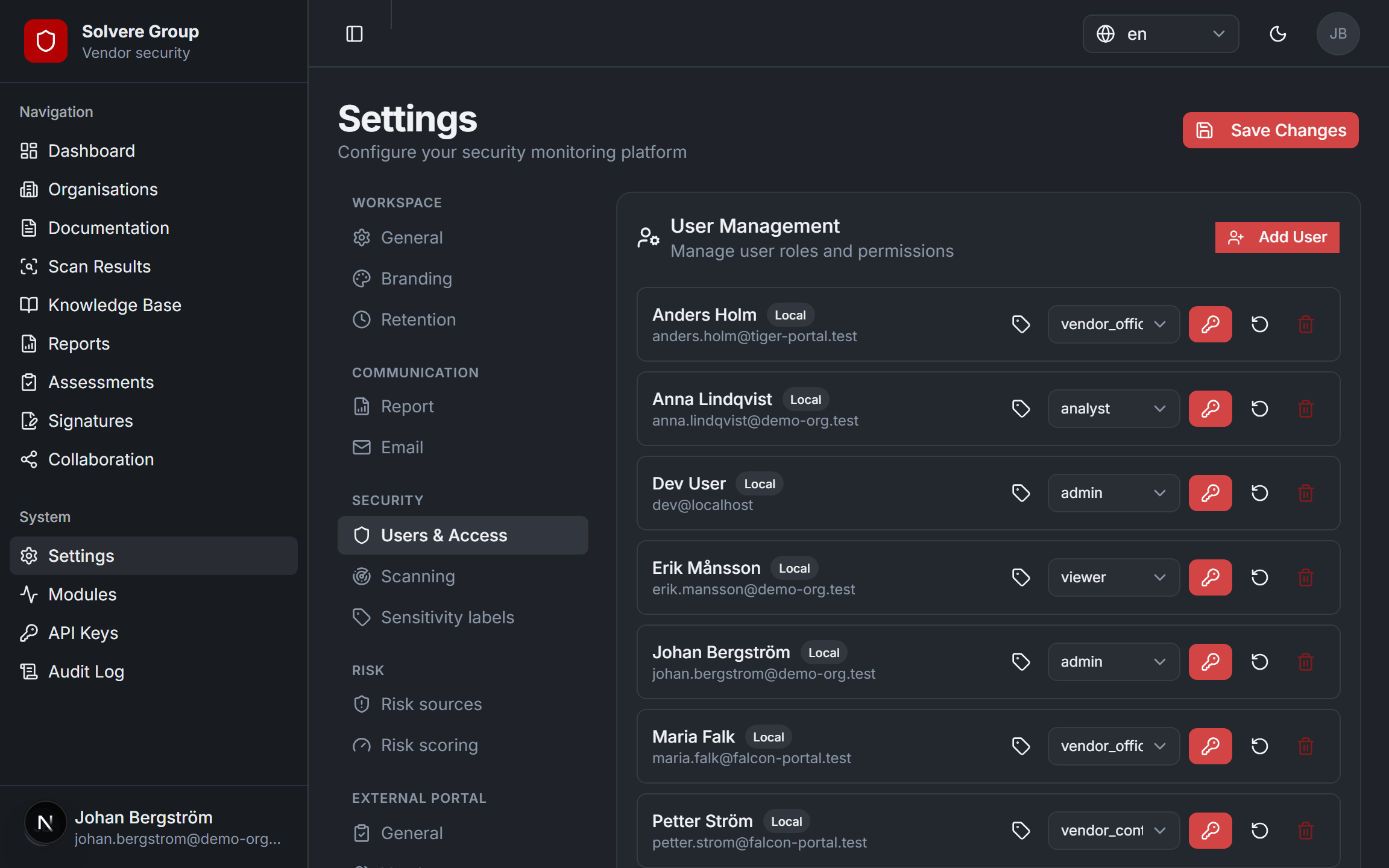Viewport: 1389px width, 868px height.
Task: Open role dropdown for Anders Holm
Action: (x=1113, y=324)
